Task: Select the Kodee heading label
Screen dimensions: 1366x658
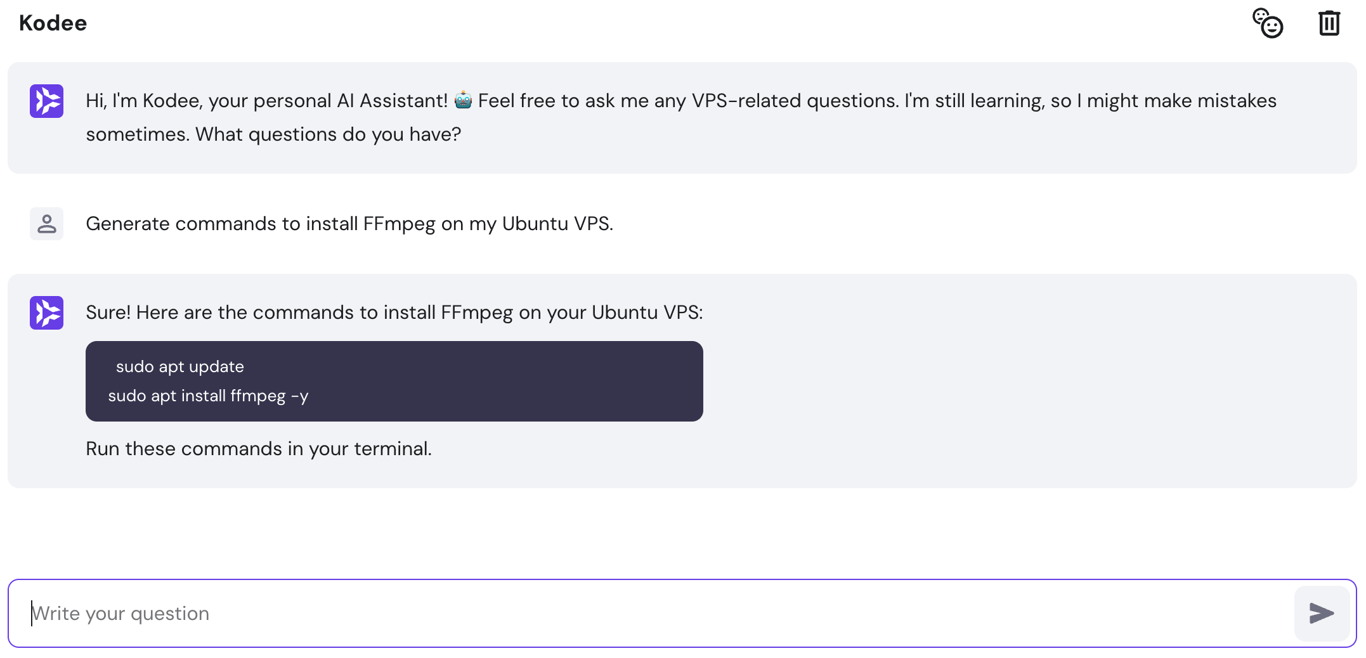Action: (52, 23)
